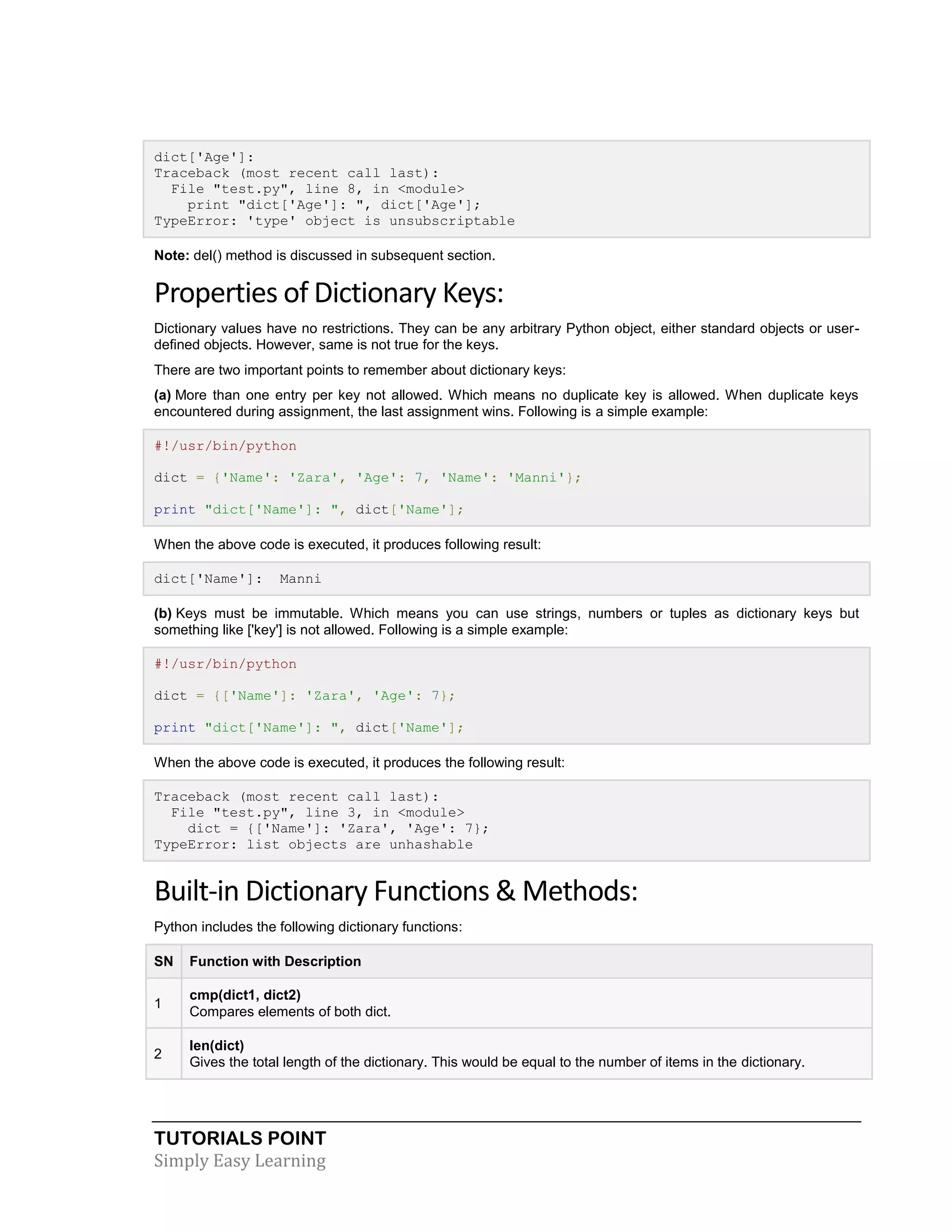
Task: Click the 'TUTORIALS POINT' footer text
Action: [x=240, y=1138]
